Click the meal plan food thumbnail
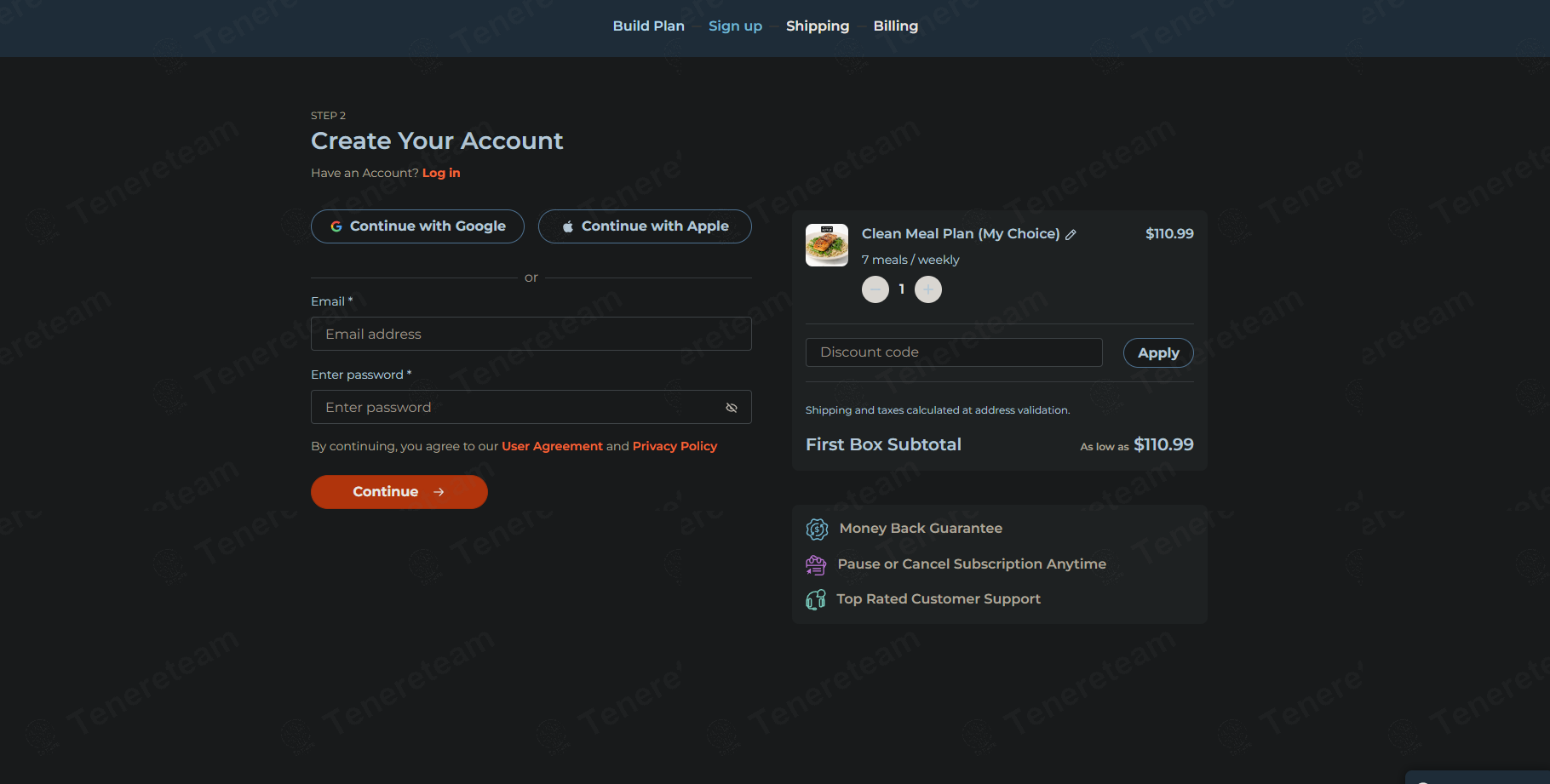 click(x=826, y=245)
